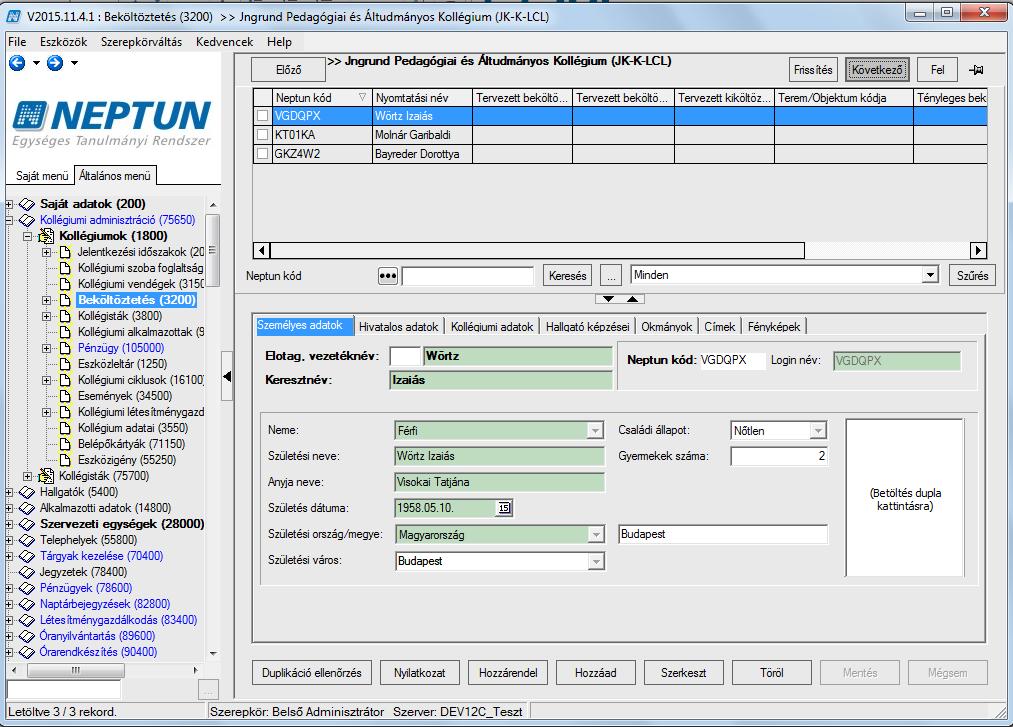Click the Saját adatok node icon
Image resolution: width=1013 pixels, height=727 pixels.
click(27, 204)
